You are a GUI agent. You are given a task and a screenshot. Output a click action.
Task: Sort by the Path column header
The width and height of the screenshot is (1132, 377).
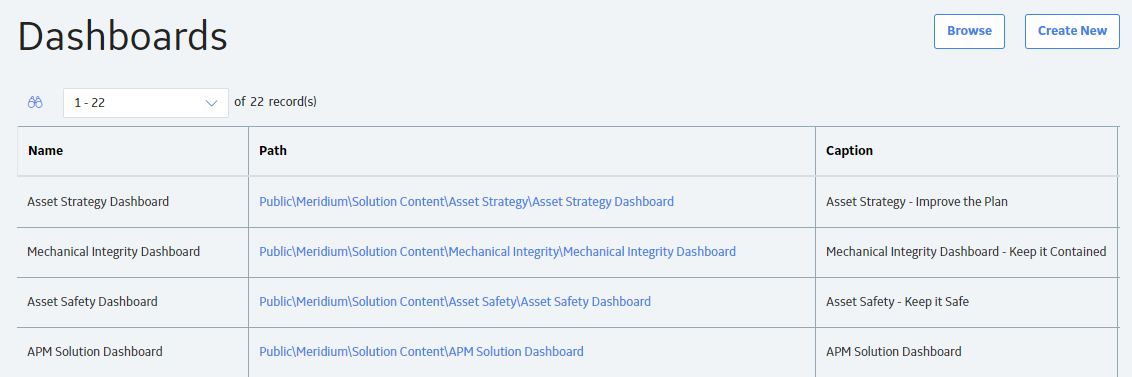(x=273, y=151)
